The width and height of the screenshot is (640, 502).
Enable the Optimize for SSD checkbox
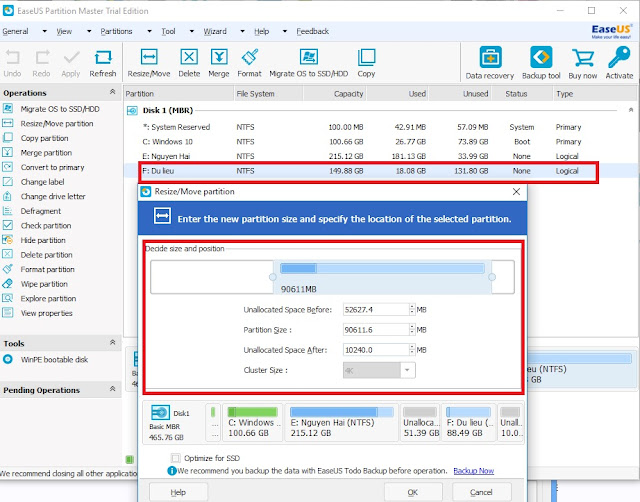point(176,458)
